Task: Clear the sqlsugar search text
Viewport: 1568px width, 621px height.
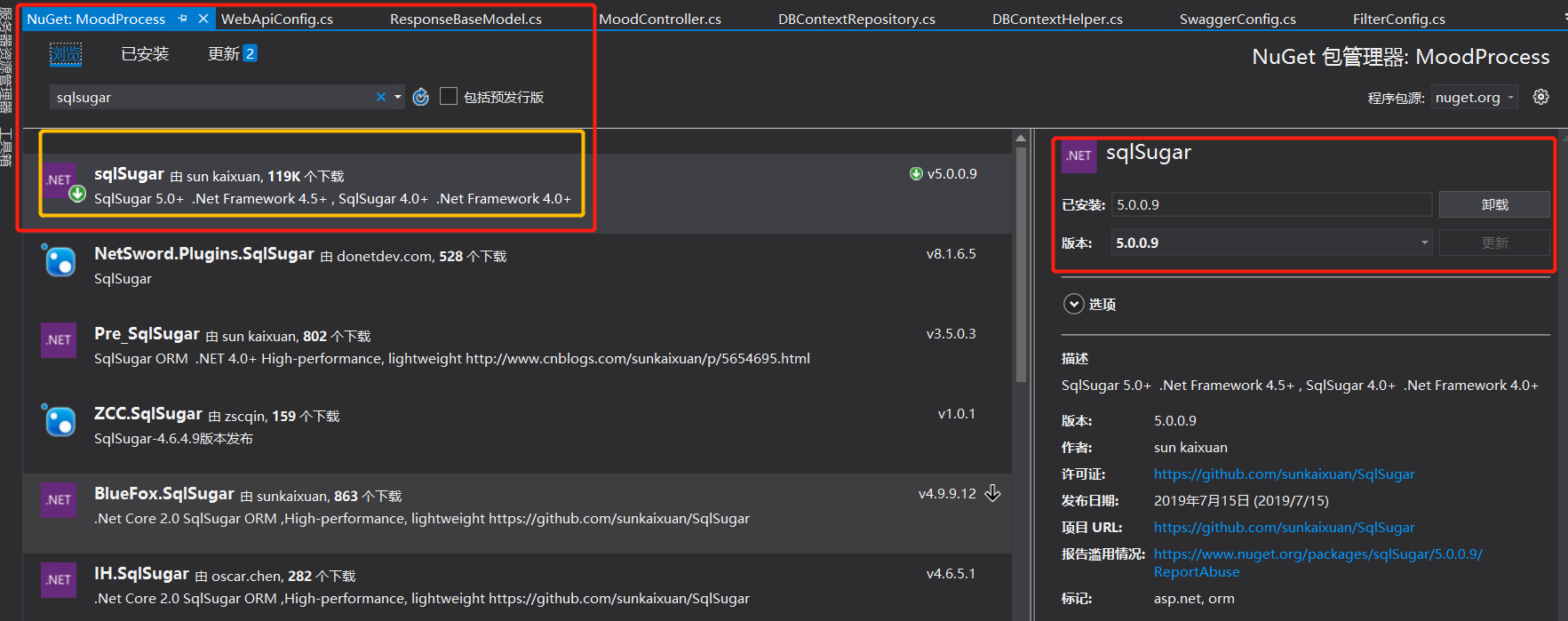Action: point(381,97)
